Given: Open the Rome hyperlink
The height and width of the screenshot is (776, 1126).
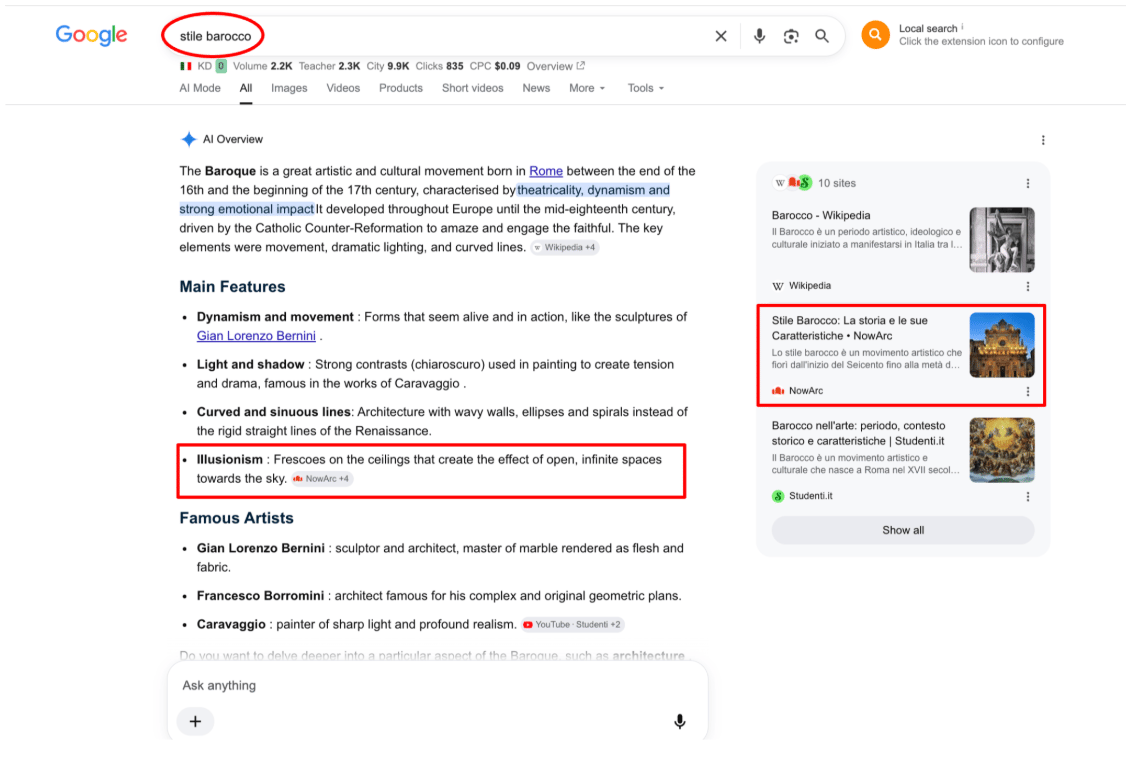Looking at the screenshot, I should [x=546, y=171].
